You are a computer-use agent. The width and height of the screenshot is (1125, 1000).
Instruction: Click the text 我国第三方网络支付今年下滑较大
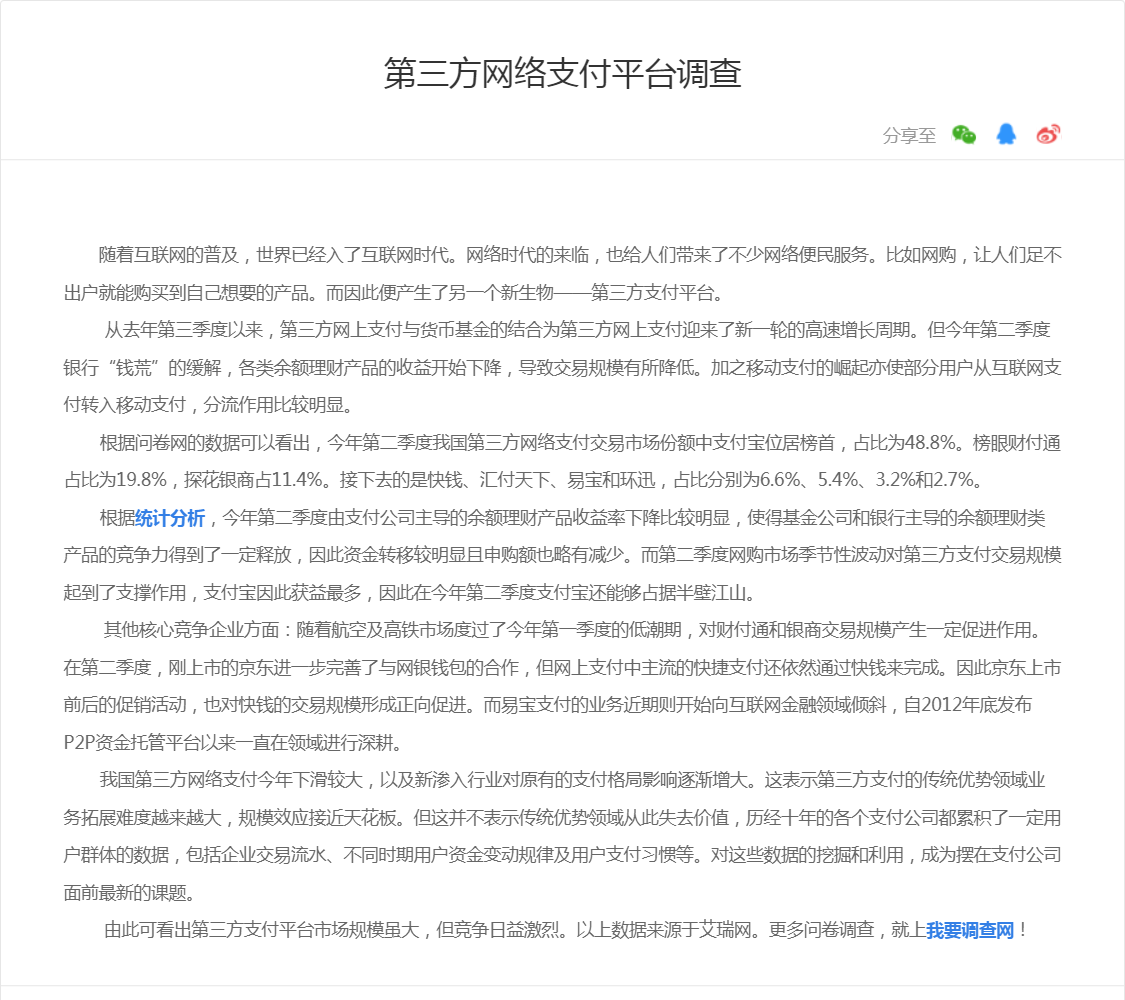click(231, 780)
